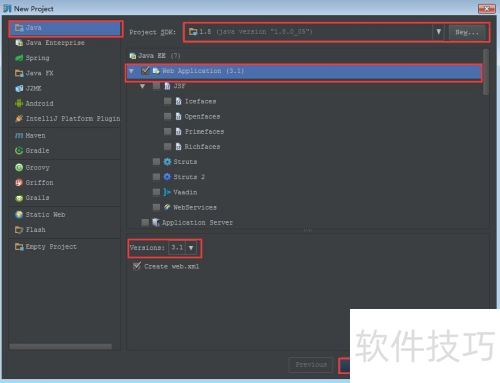The width and height of the screenshot is (500, 383).
Task: Click the Struts 2 gear icon
Action: 167,177
